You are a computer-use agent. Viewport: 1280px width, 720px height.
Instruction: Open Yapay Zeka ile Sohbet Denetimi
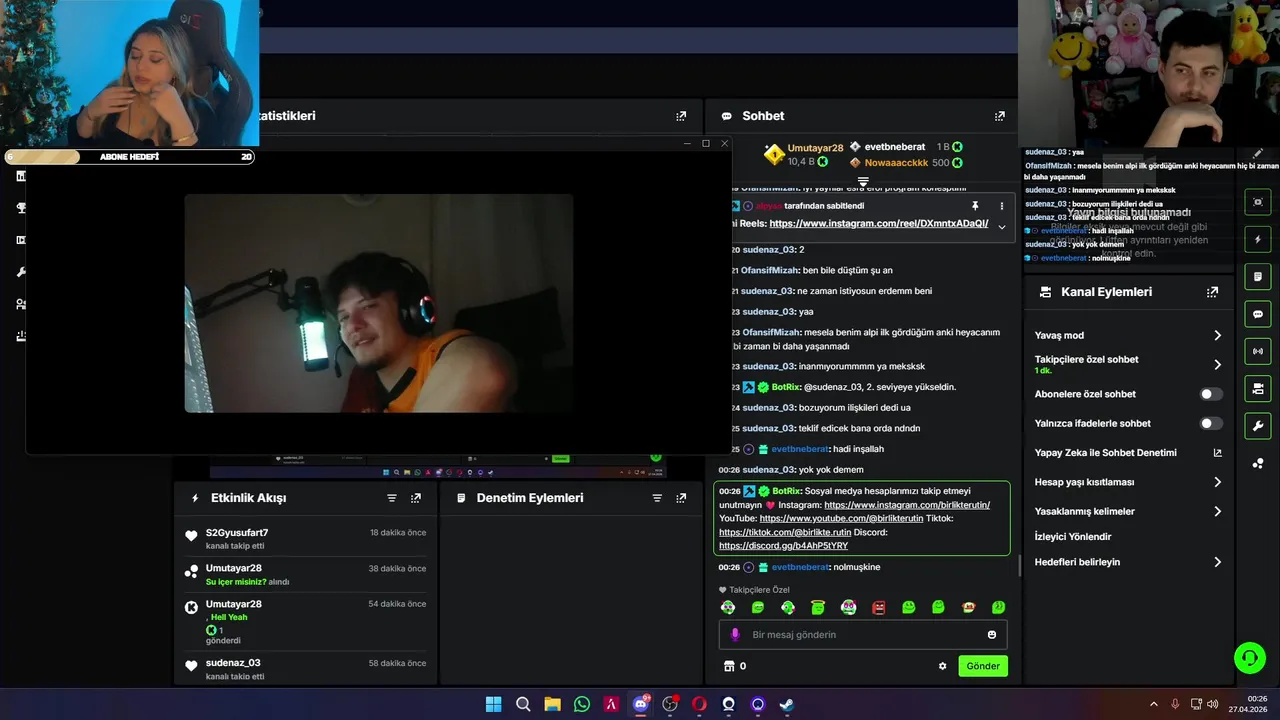1128,453
